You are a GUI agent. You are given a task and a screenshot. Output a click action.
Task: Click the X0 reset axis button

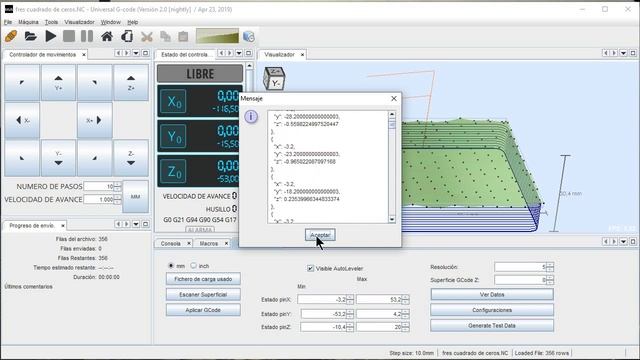click(x=174, y=101)
